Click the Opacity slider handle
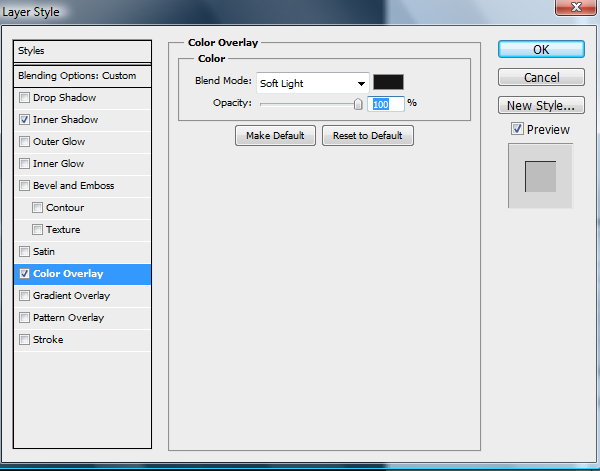This screenshot has height=471, width=600. [358, 104]
